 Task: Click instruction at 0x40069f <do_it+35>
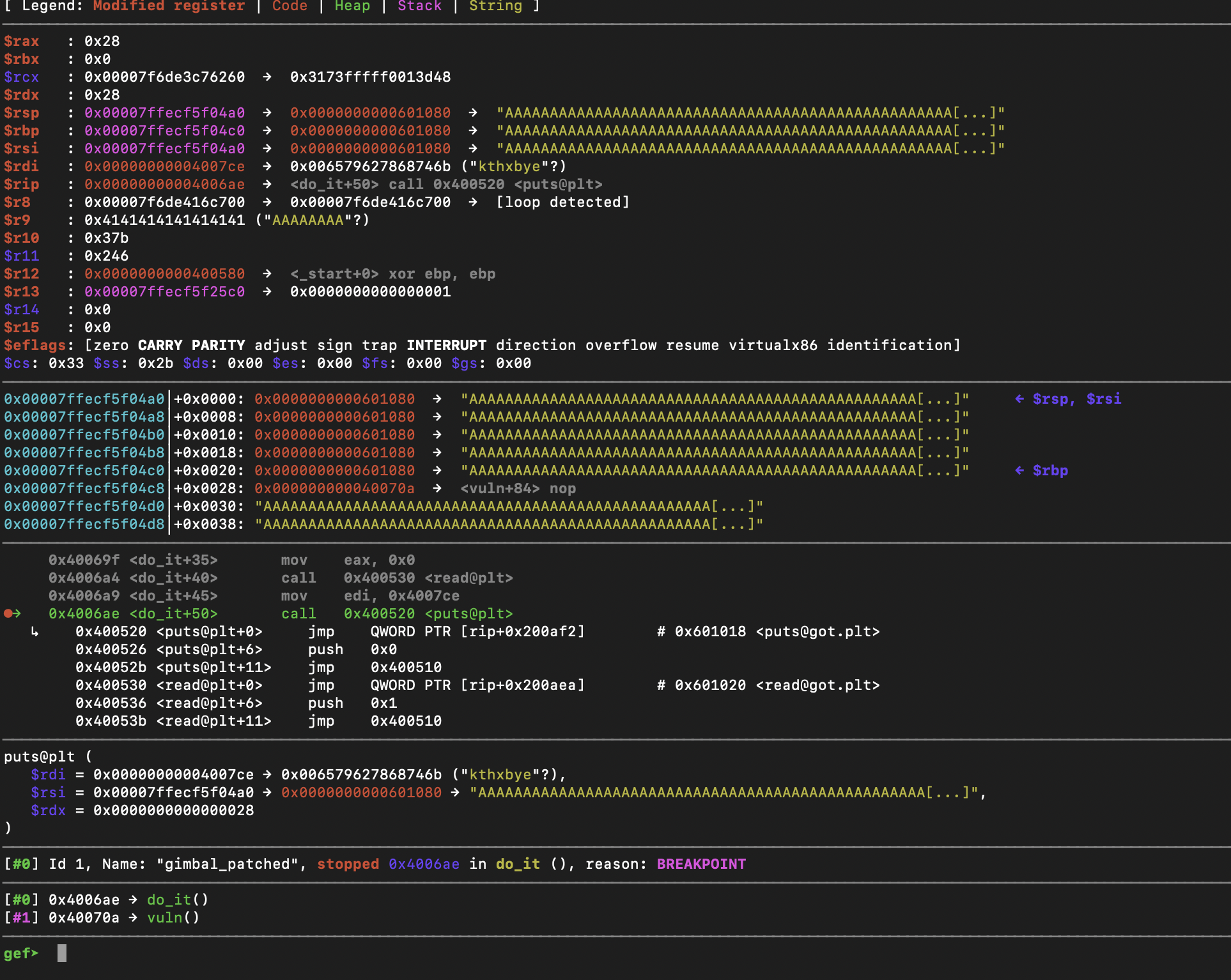[x=231, y=560]
